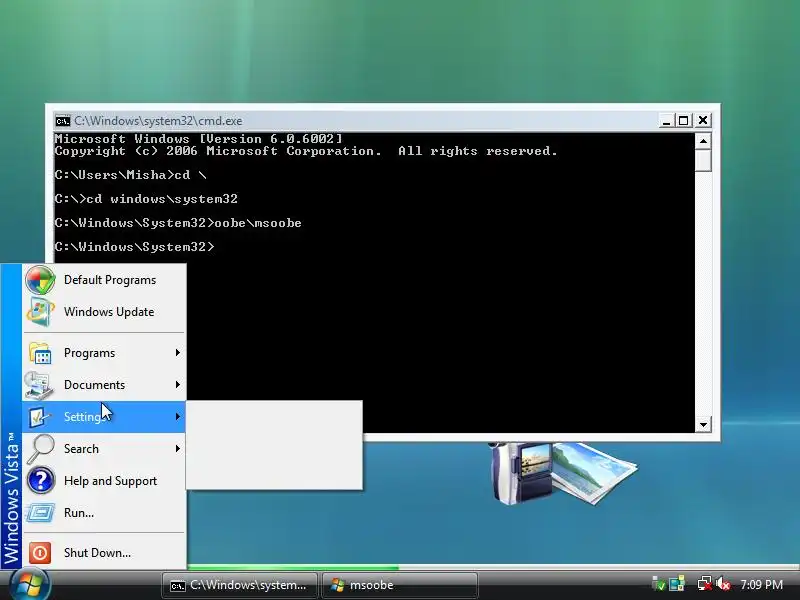Click cmd scrollbar up arrow

pyautogui.click(x=703, y=141)
